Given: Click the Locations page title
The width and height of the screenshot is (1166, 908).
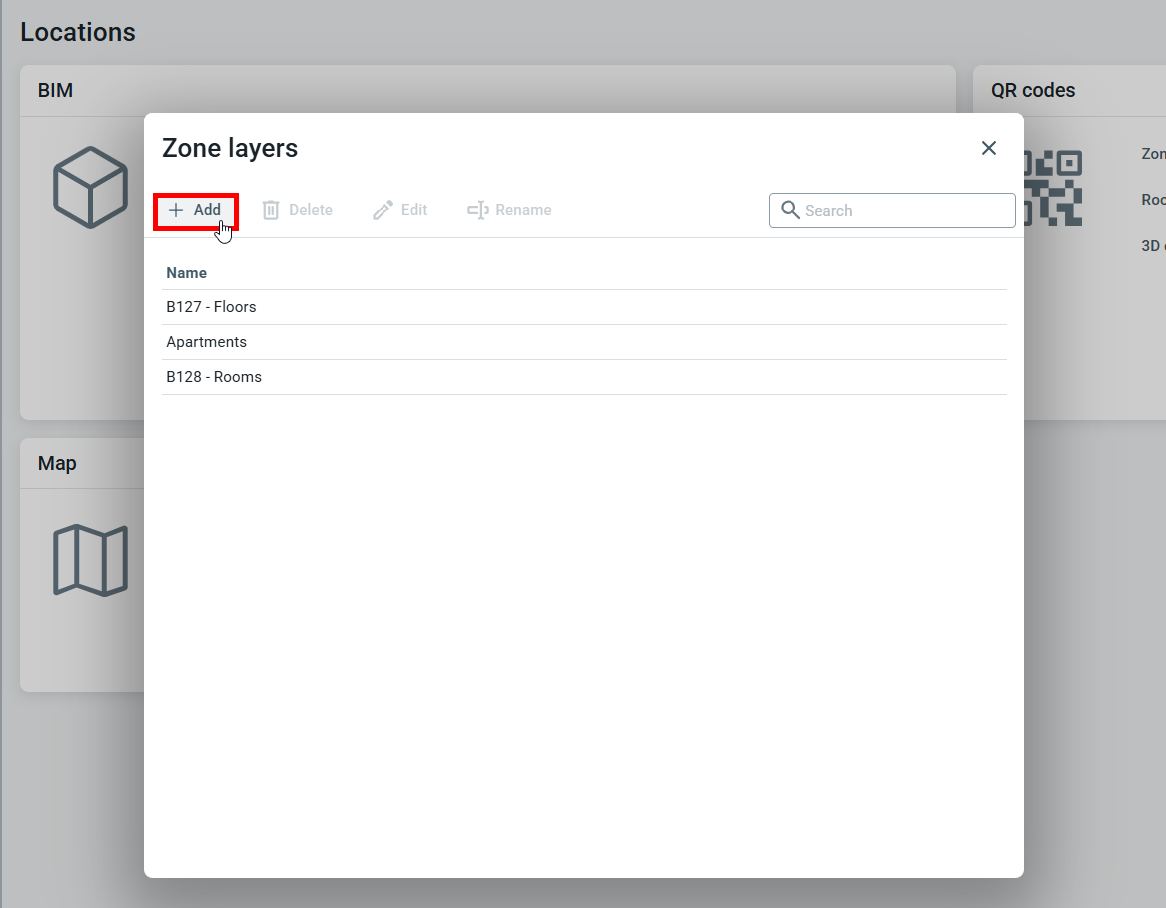Looking at the screenshot, I should tap(78, 32).
